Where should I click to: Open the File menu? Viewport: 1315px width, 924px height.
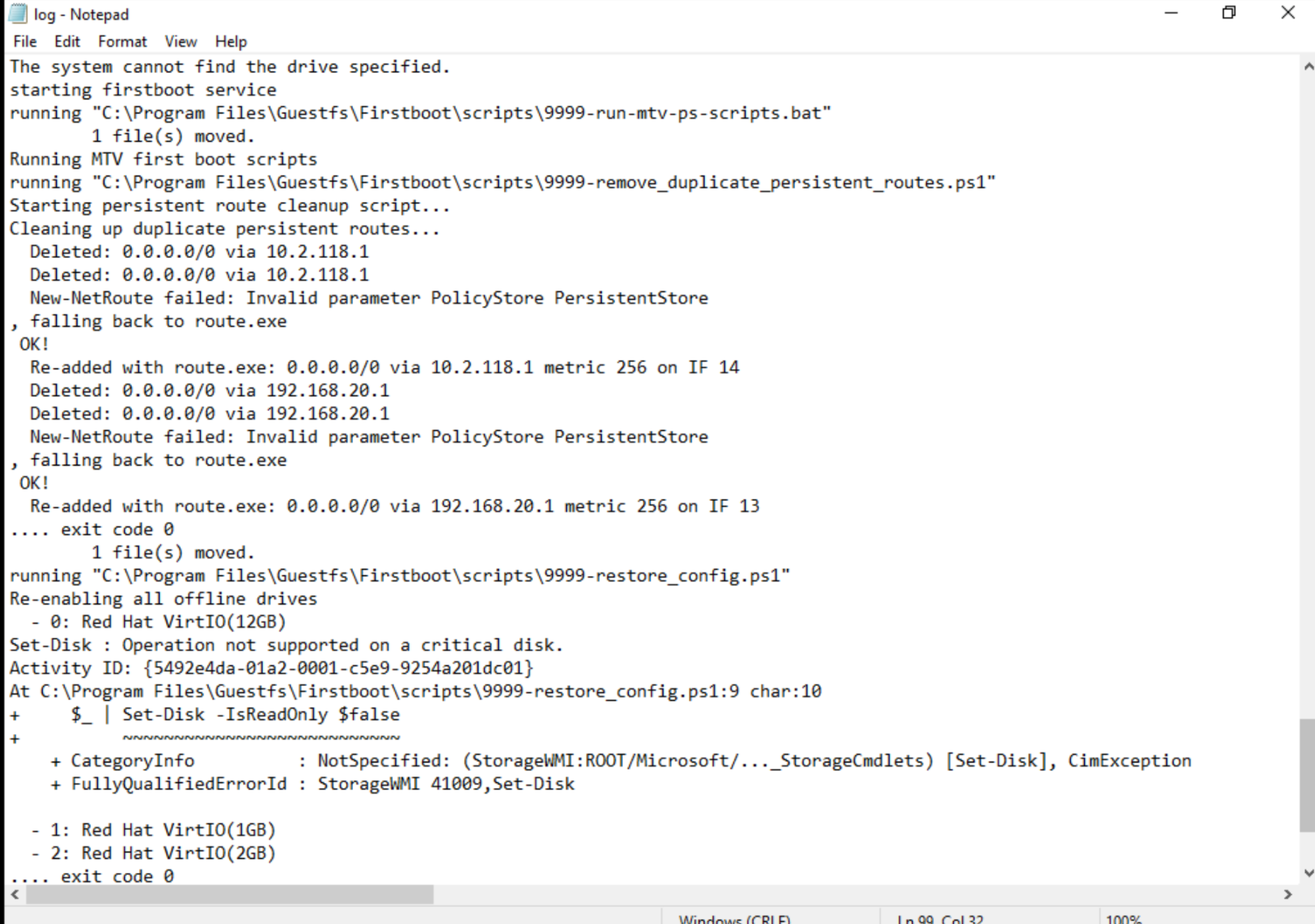pyautogui.click(x=24, y=42)
